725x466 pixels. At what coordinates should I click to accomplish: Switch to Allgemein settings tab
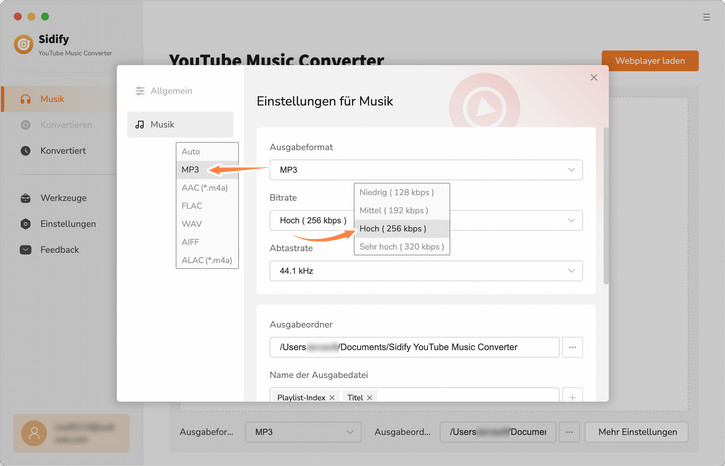pos(180,91)
